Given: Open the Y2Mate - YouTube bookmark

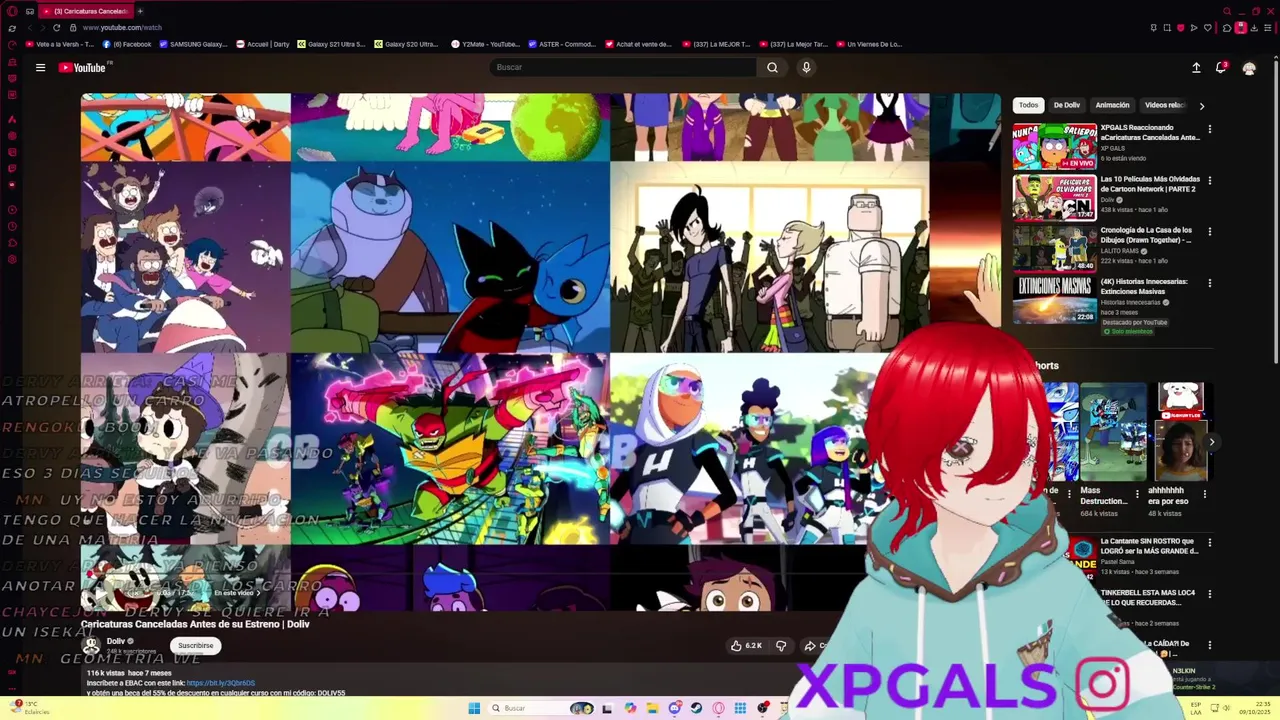Looking at the screenshot, I should click(486, 44).
